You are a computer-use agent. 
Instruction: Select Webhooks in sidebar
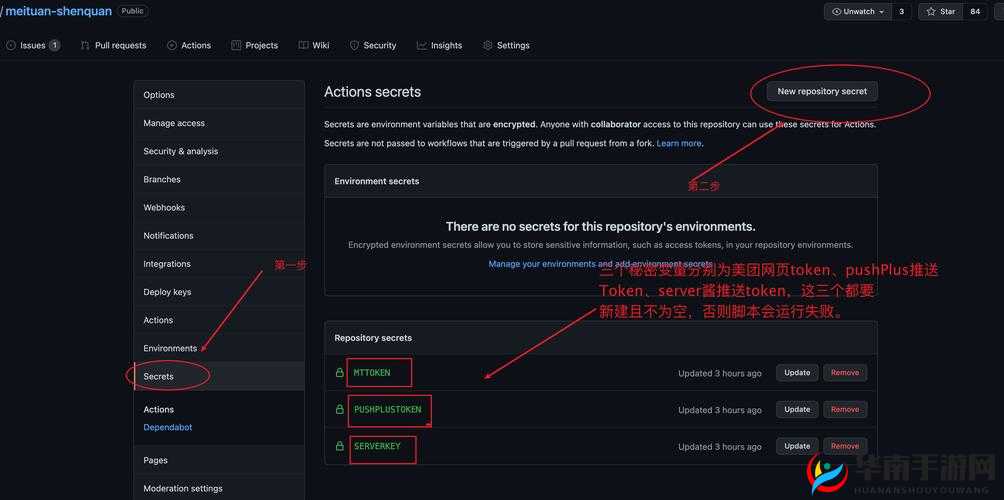pyautogui.click(x=219, y=207)
